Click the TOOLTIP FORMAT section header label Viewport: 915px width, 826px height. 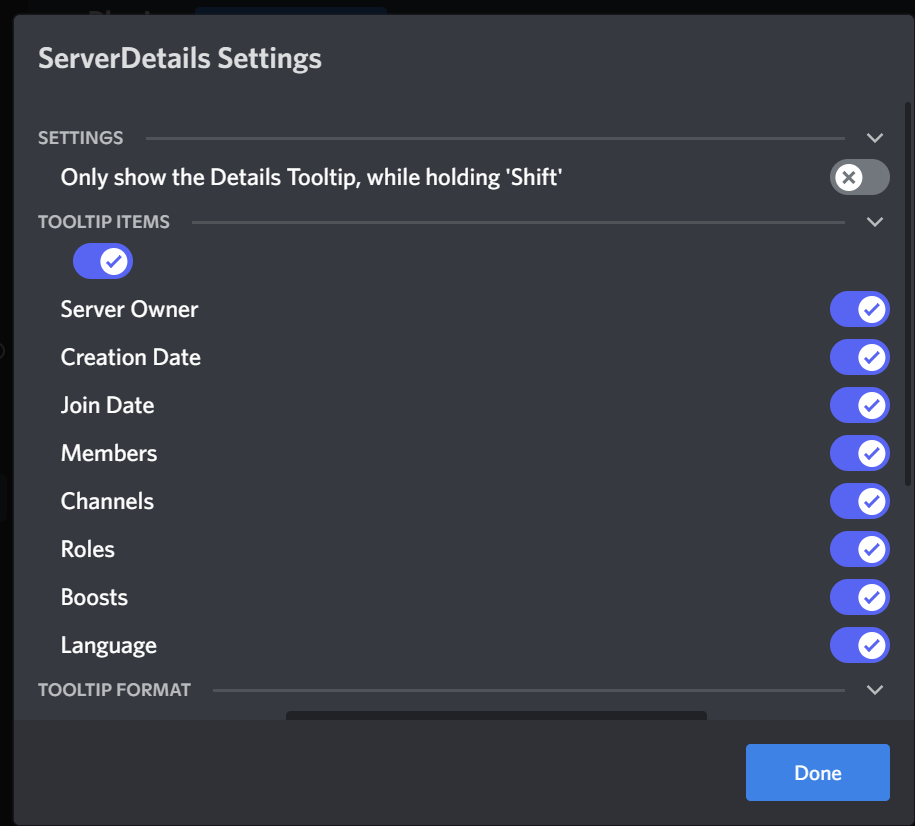tap(114, 689)
